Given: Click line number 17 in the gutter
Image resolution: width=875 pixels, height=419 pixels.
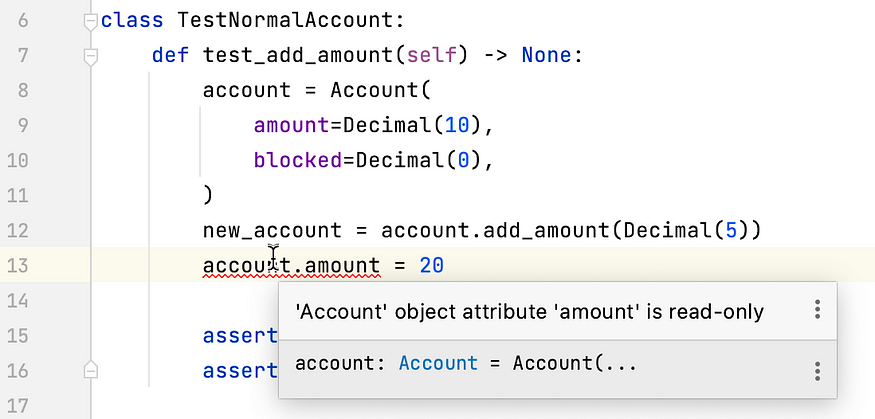Looking at the screenshot, I should (17, 405).
